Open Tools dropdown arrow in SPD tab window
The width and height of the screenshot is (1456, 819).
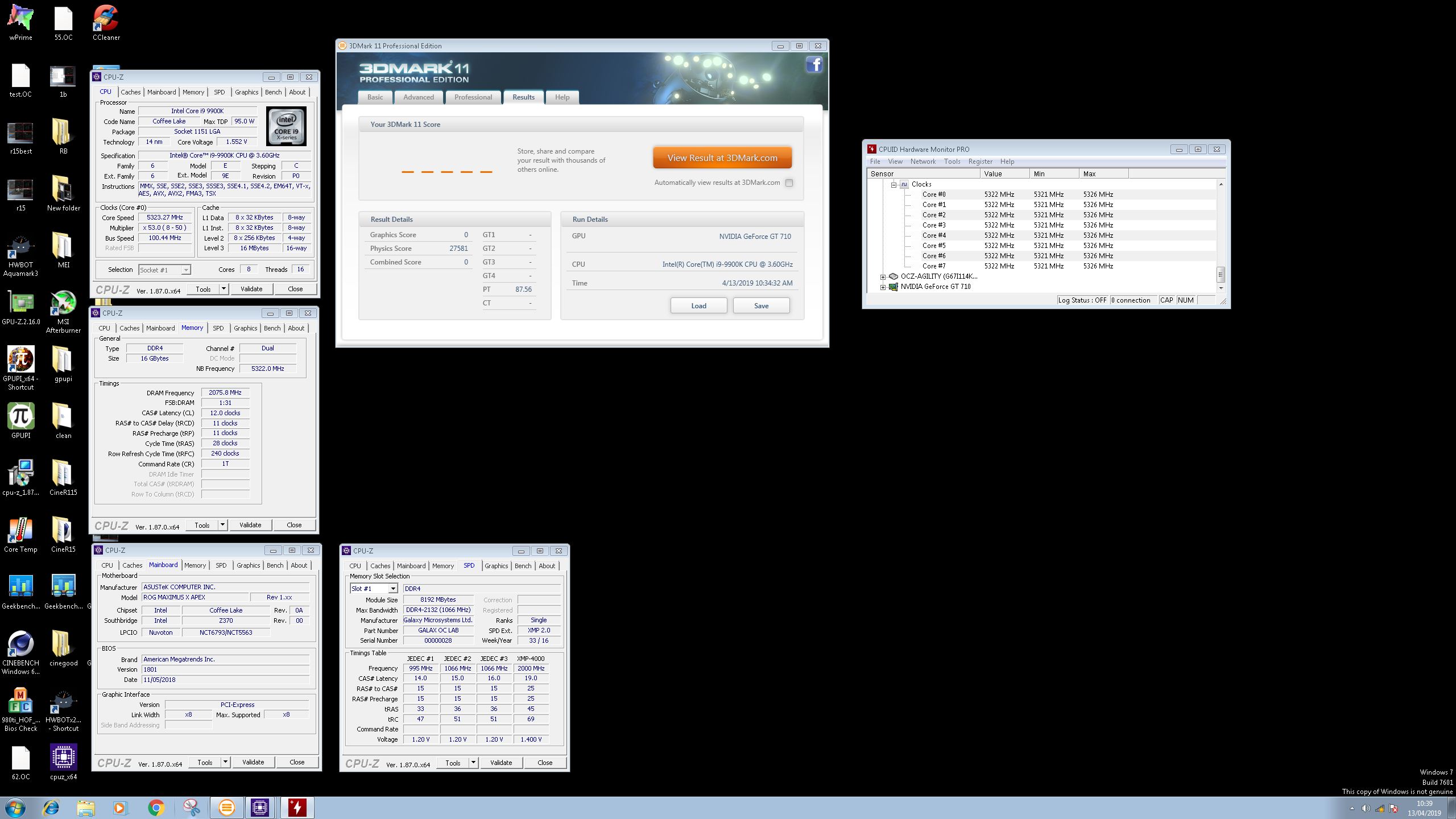click(473, 763)
